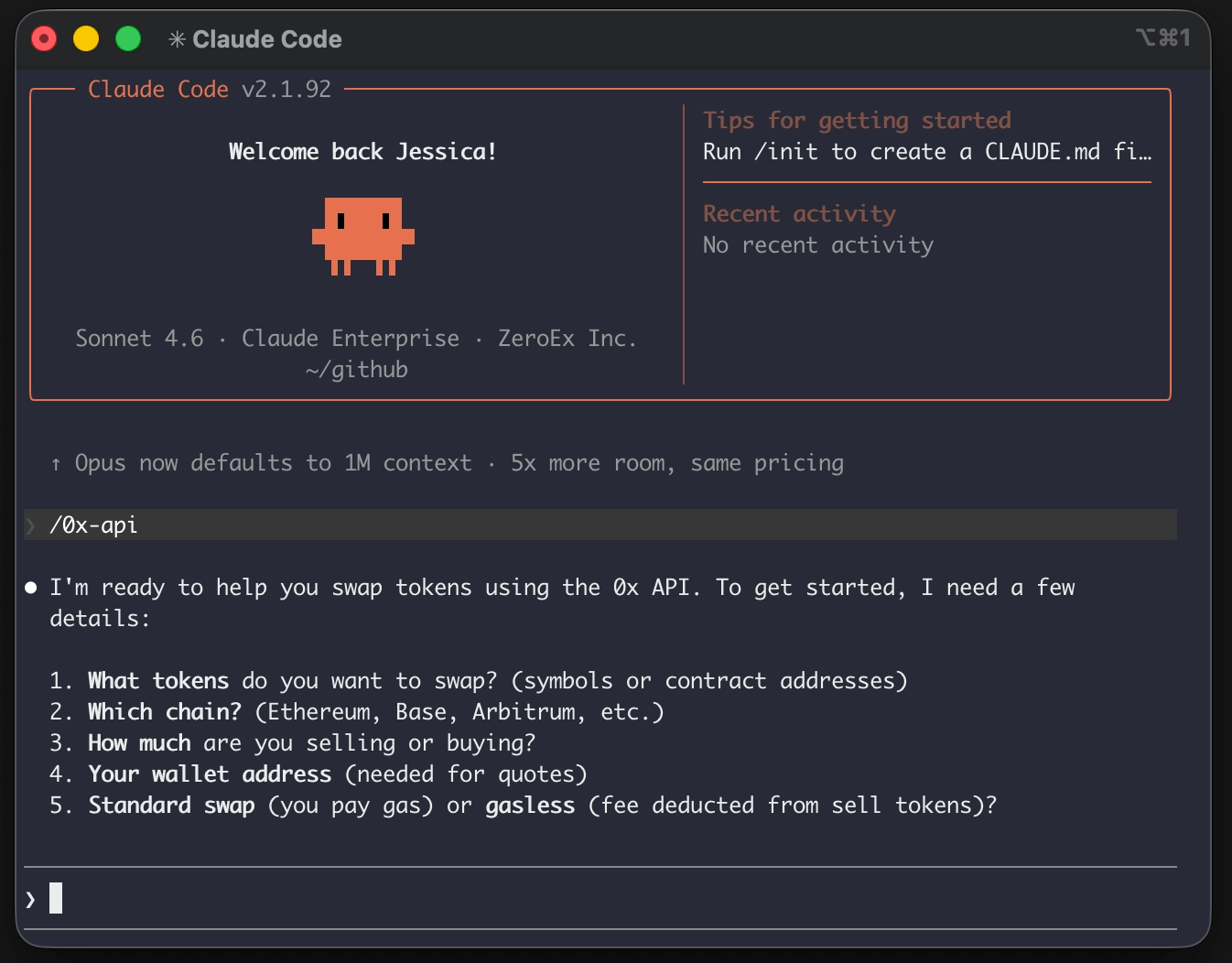Click the asterisk icon beside Claude Code title
Image resolution: width=1232 pixels, height=963 pixels.
point(177,39)
